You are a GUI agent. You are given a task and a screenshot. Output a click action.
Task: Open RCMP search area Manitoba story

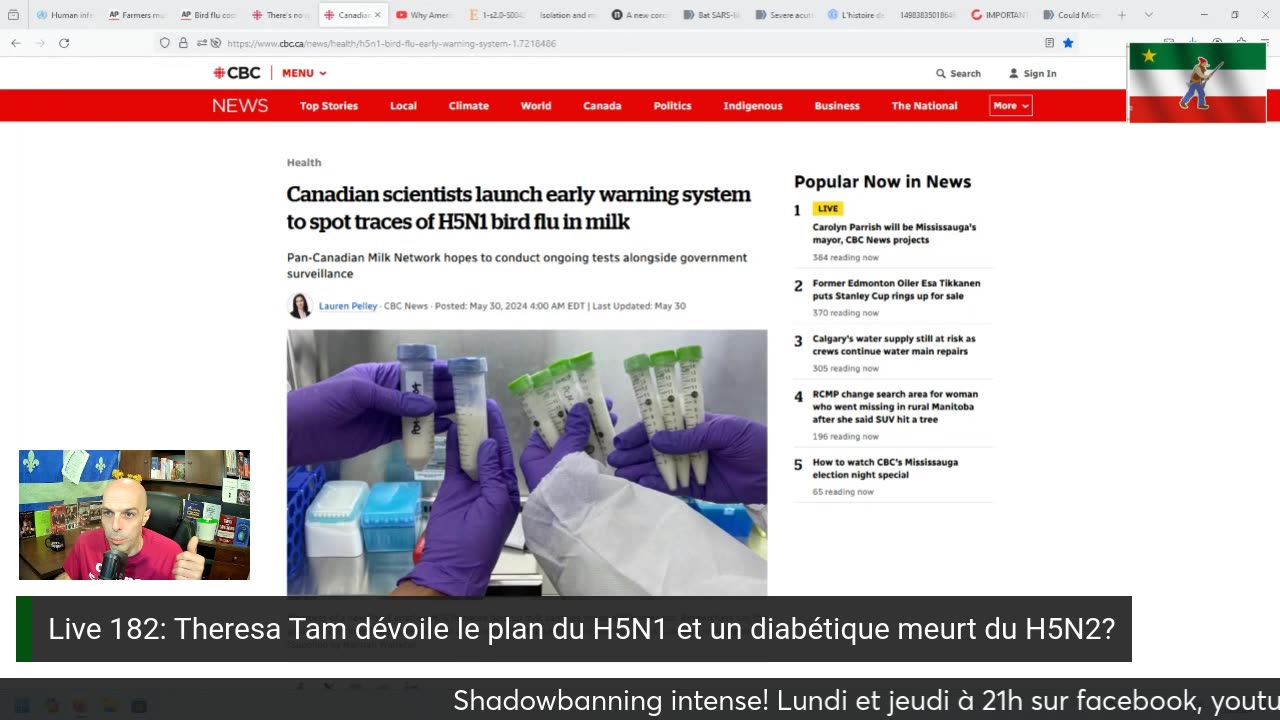(x=893, y=407)
